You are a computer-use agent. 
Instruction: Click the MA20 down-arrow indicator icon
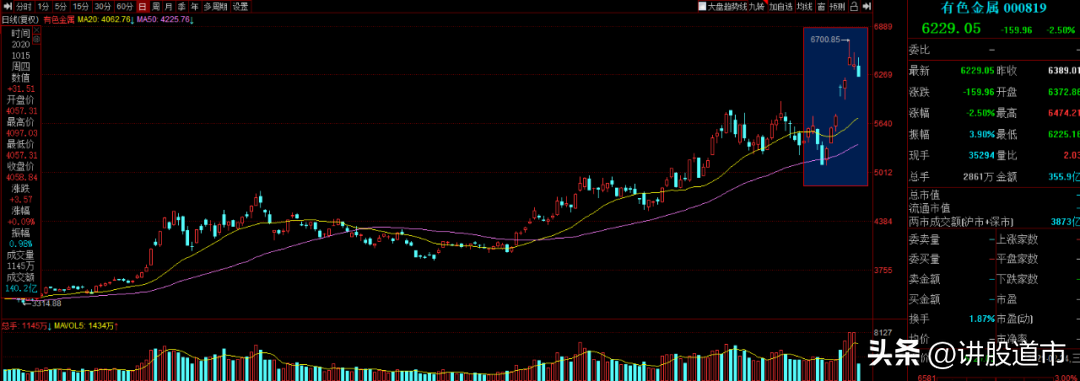(x=132, y=20)
